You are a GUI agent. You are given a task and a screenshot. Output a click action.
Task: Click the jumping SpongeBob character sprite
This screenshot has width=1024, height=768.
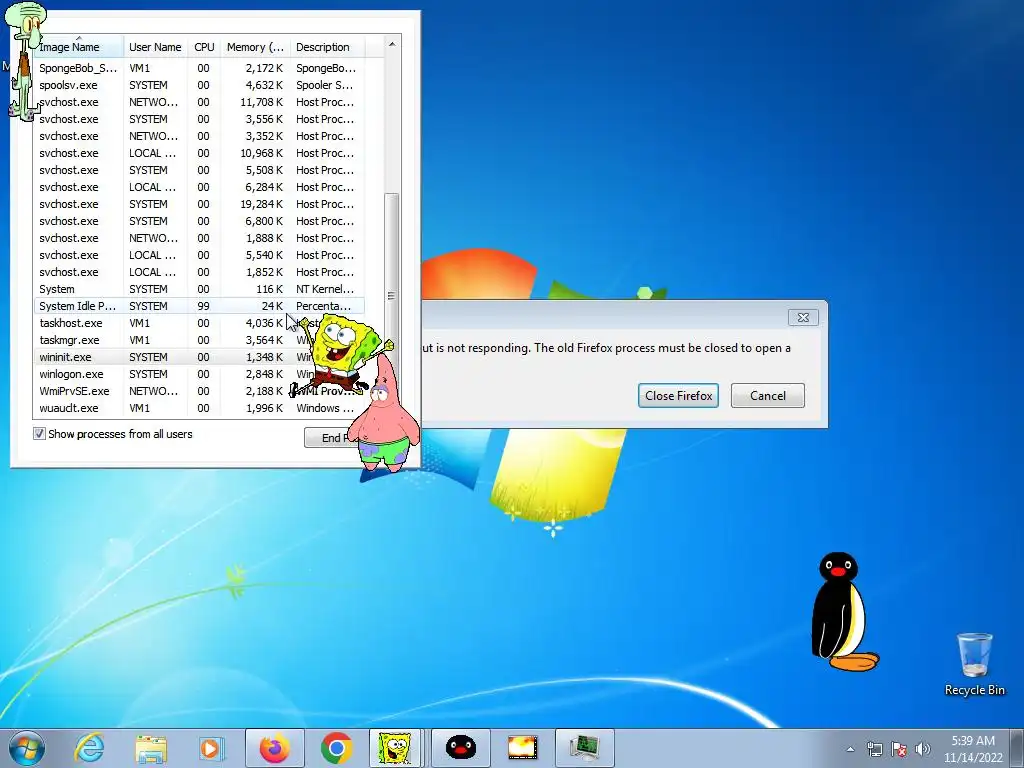(x=342, y=355)
